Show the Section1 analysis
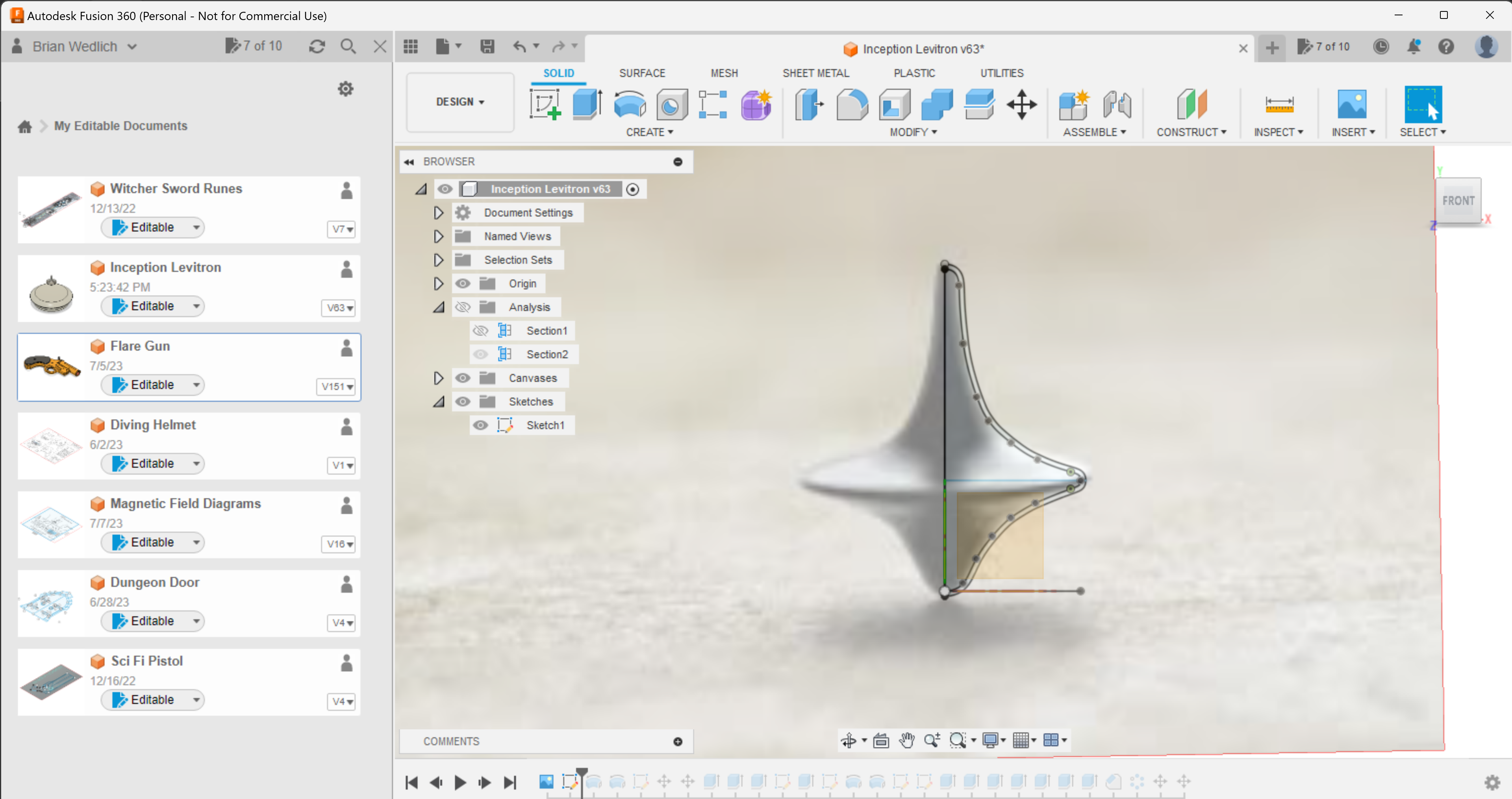This screenshot has height=799, width=1512. click(x=480, y=330)
